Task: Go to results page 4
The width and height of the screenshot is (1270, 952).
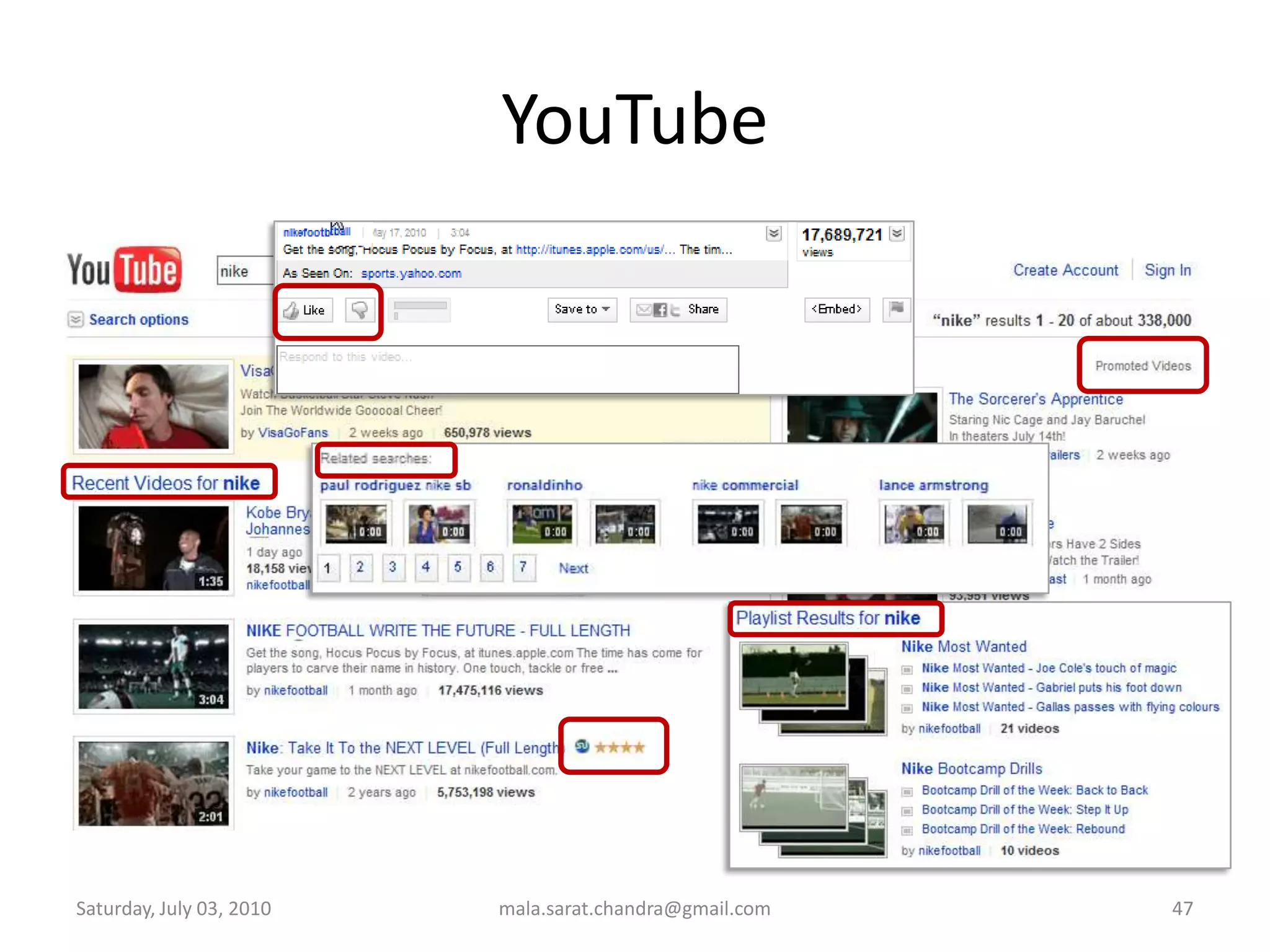Action: coord(425,567)
